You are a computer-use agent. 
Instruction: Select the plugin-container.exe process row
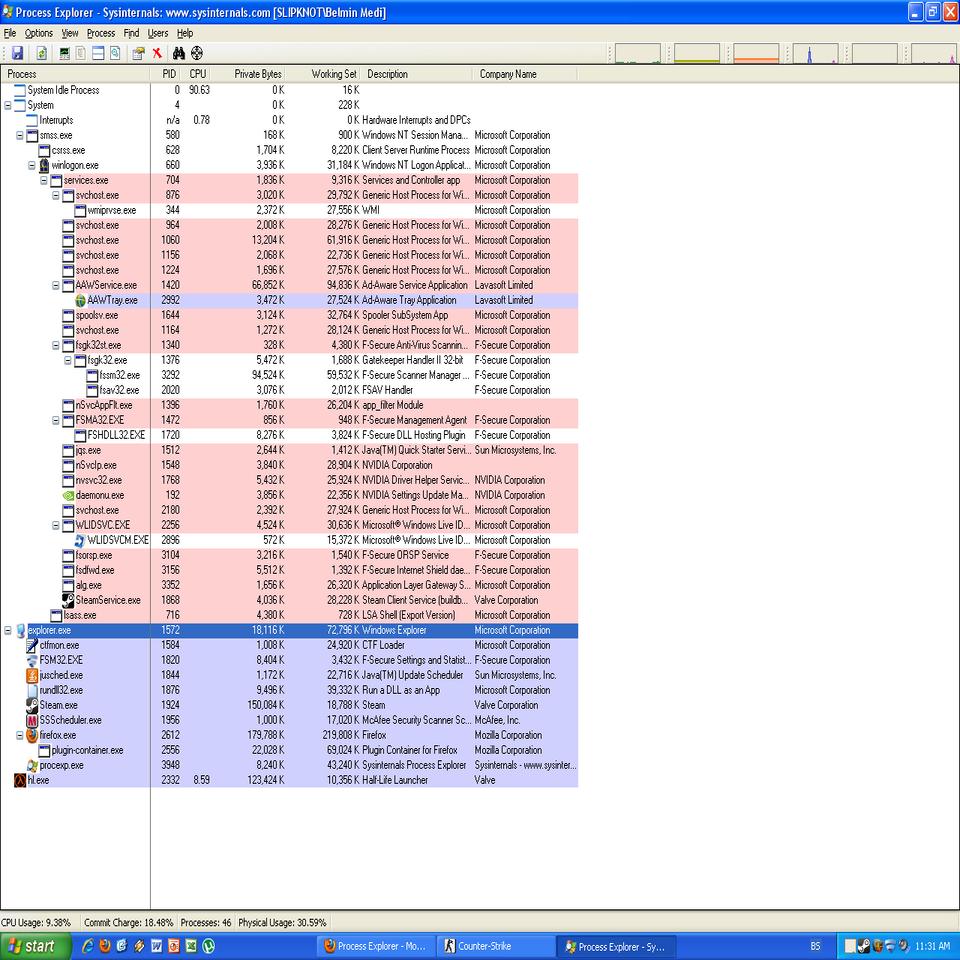pyautogui.click(x=289, y=751)
